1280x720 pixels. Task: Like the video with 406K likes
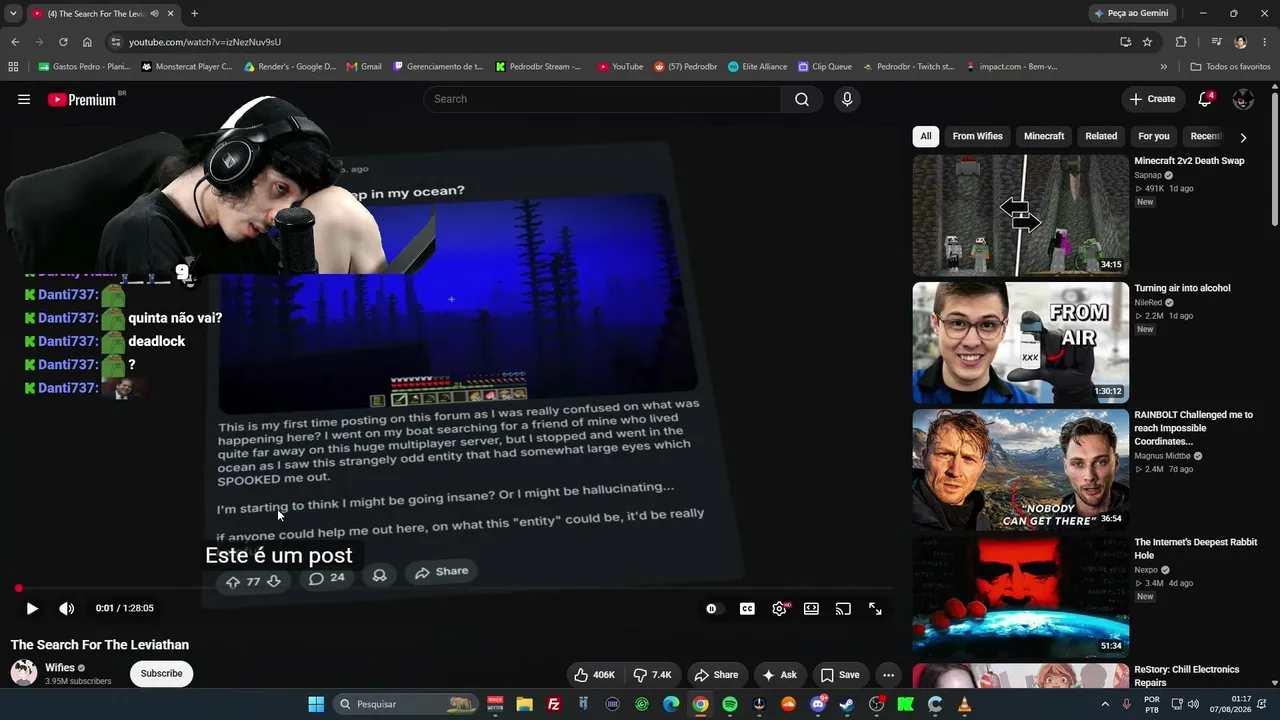click(x=594, y=675)
